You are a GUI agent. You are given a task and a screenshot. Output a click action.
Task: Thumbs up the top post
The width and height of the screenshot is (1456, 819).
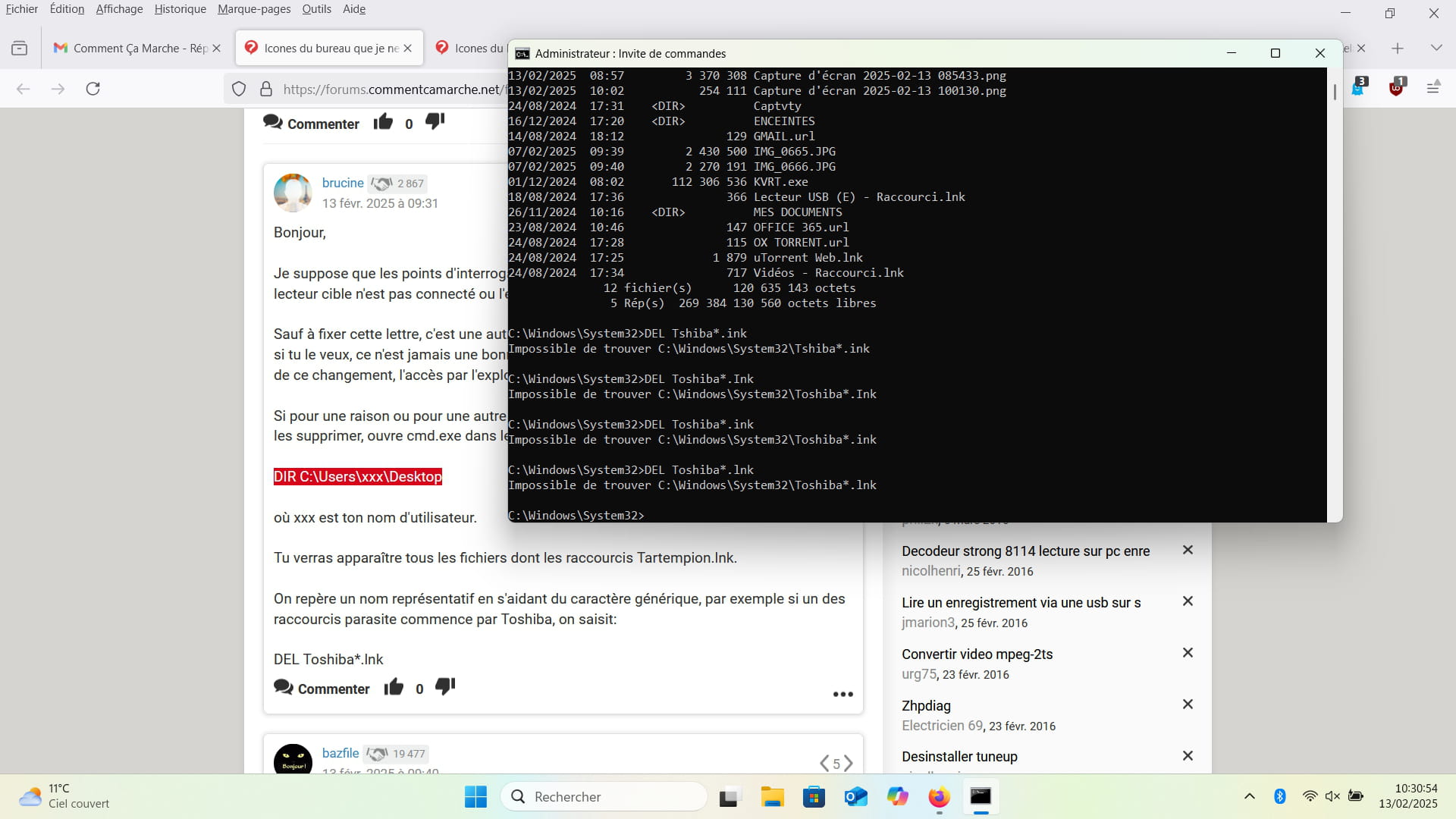383,122
